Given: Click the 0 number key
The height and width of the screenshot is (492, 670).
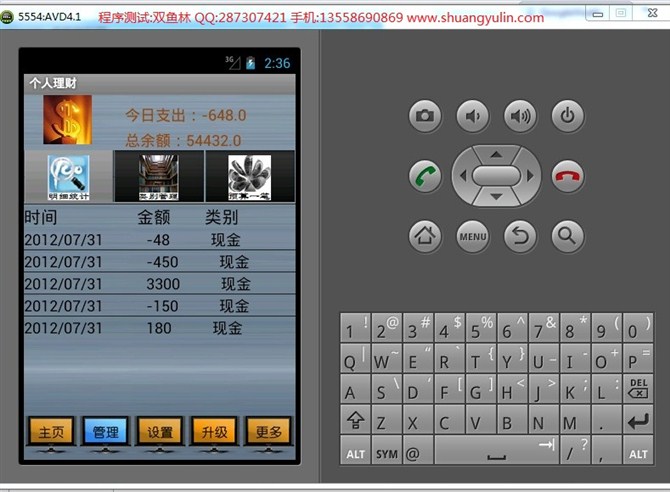Looking at the screenshot, I should pos(638,327).
